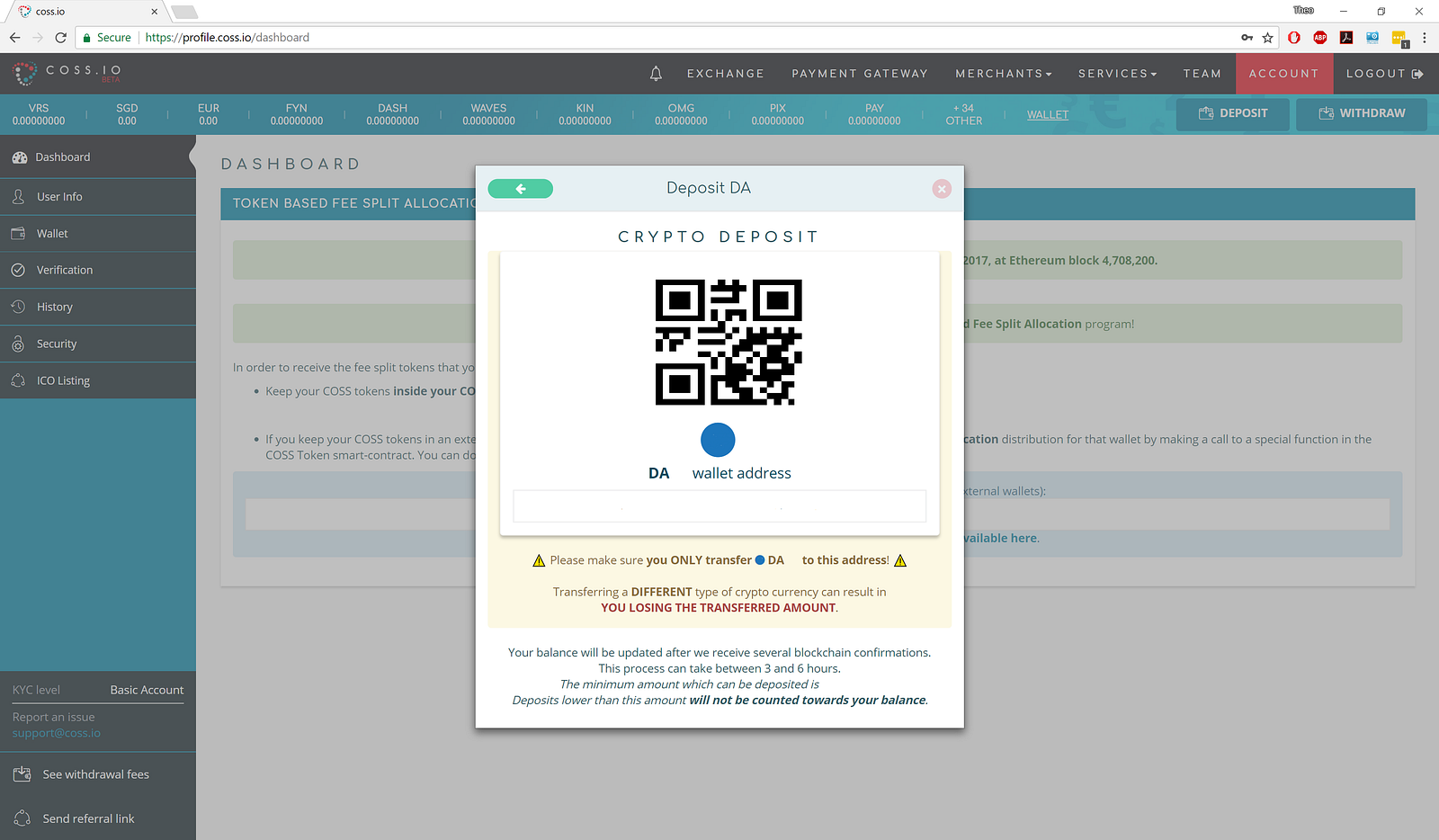Click the SGD balance
Viewport: 1439px width, 840px height.
point(127,114)
